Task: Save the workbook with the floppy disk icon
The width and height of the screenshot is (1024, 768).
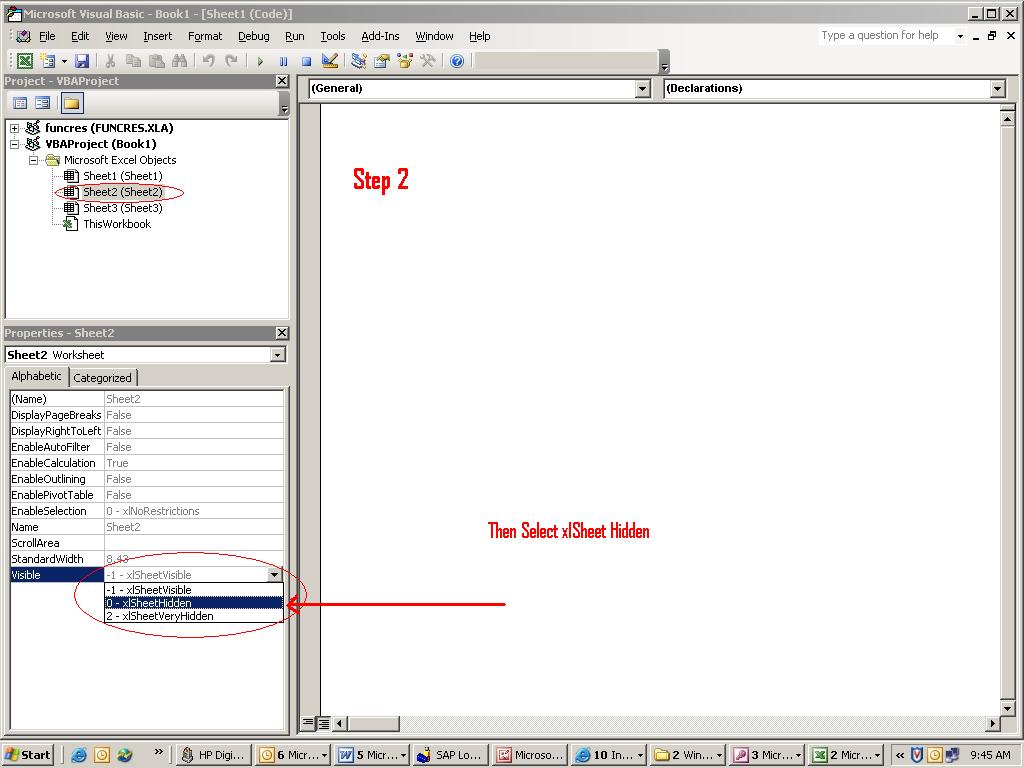Action: [82, 61]
